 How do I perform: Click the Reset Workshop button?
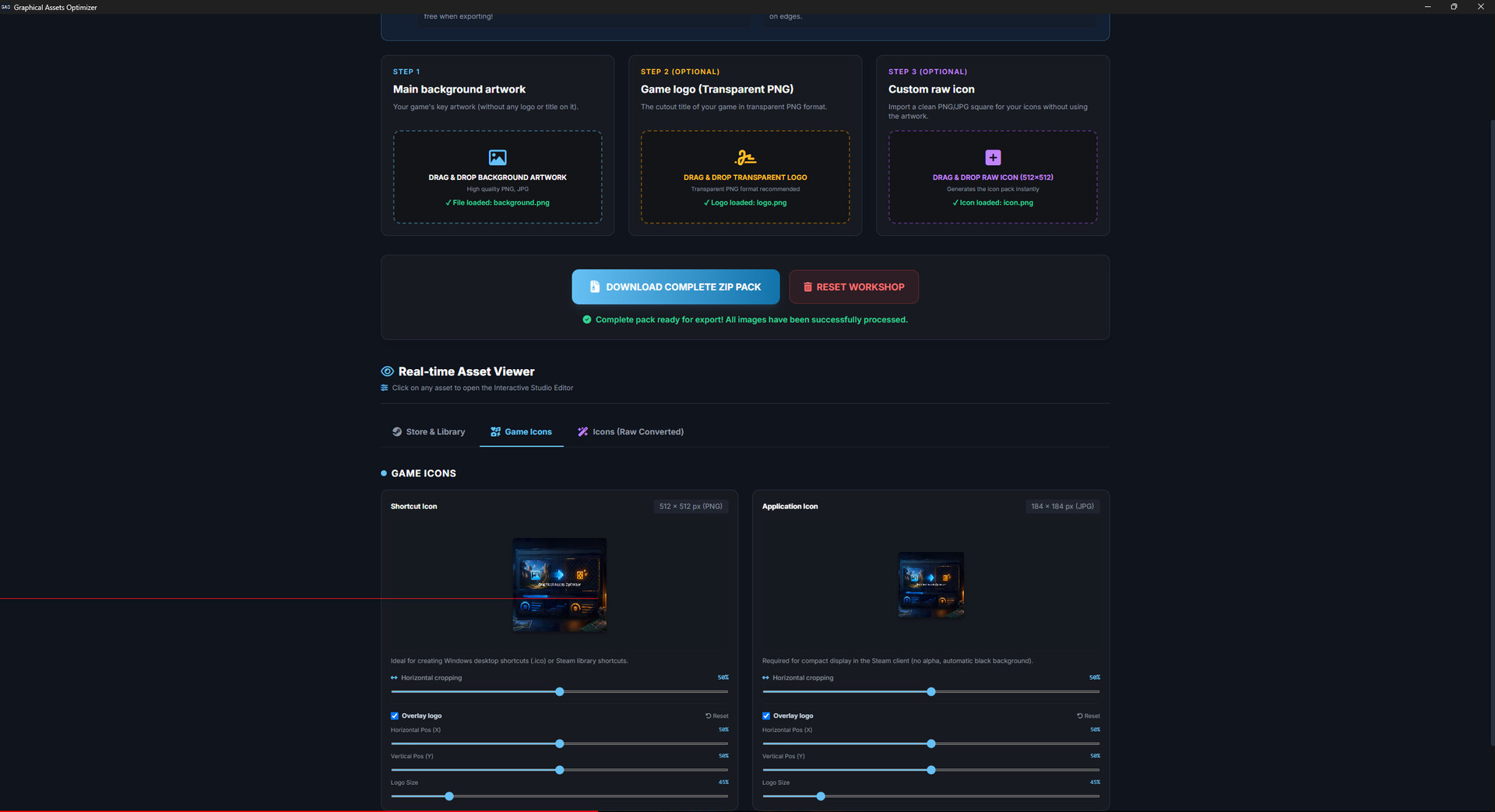point(853,286)
